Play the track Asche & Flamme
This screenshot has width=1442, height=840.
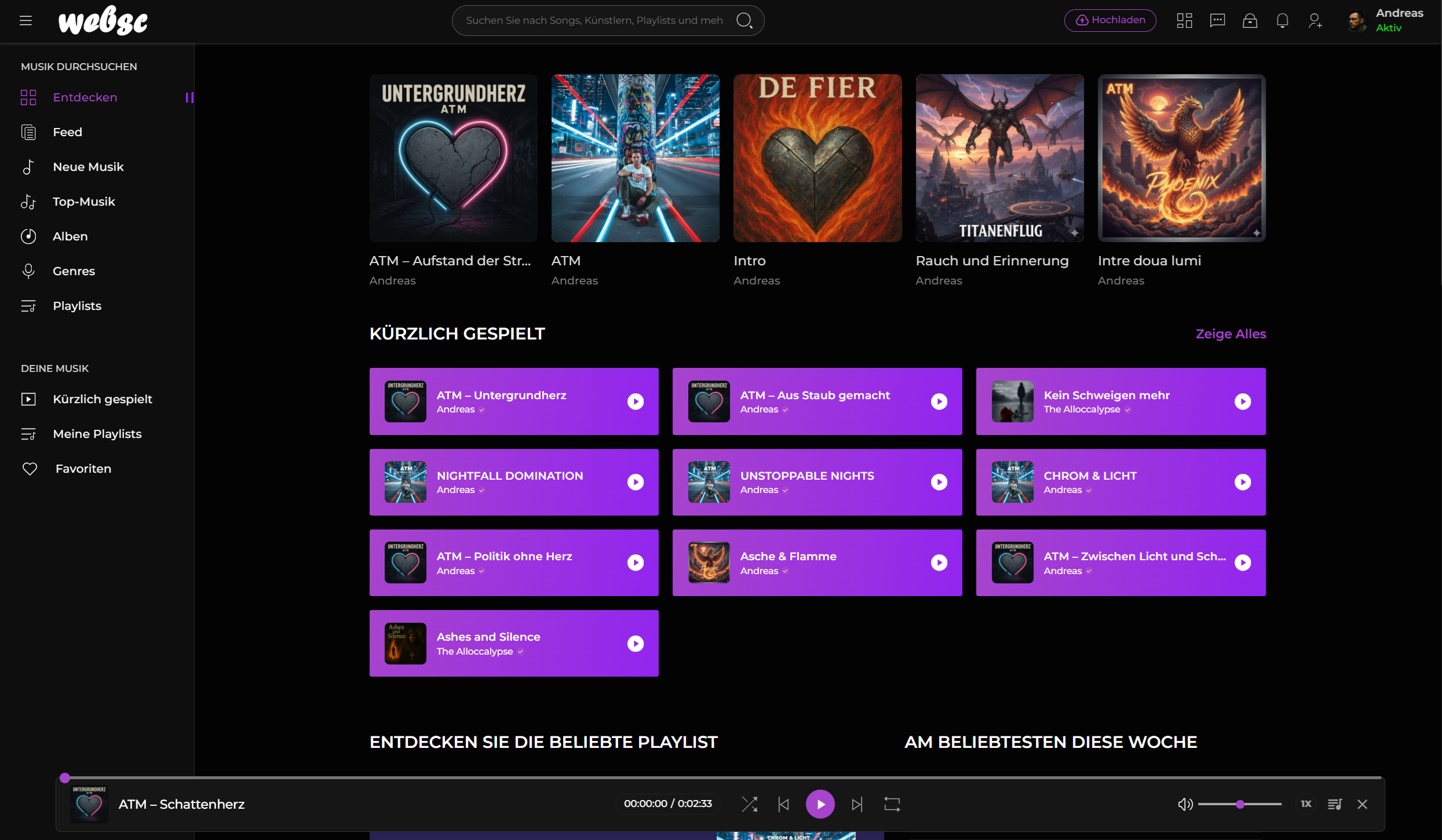[939, 563]
